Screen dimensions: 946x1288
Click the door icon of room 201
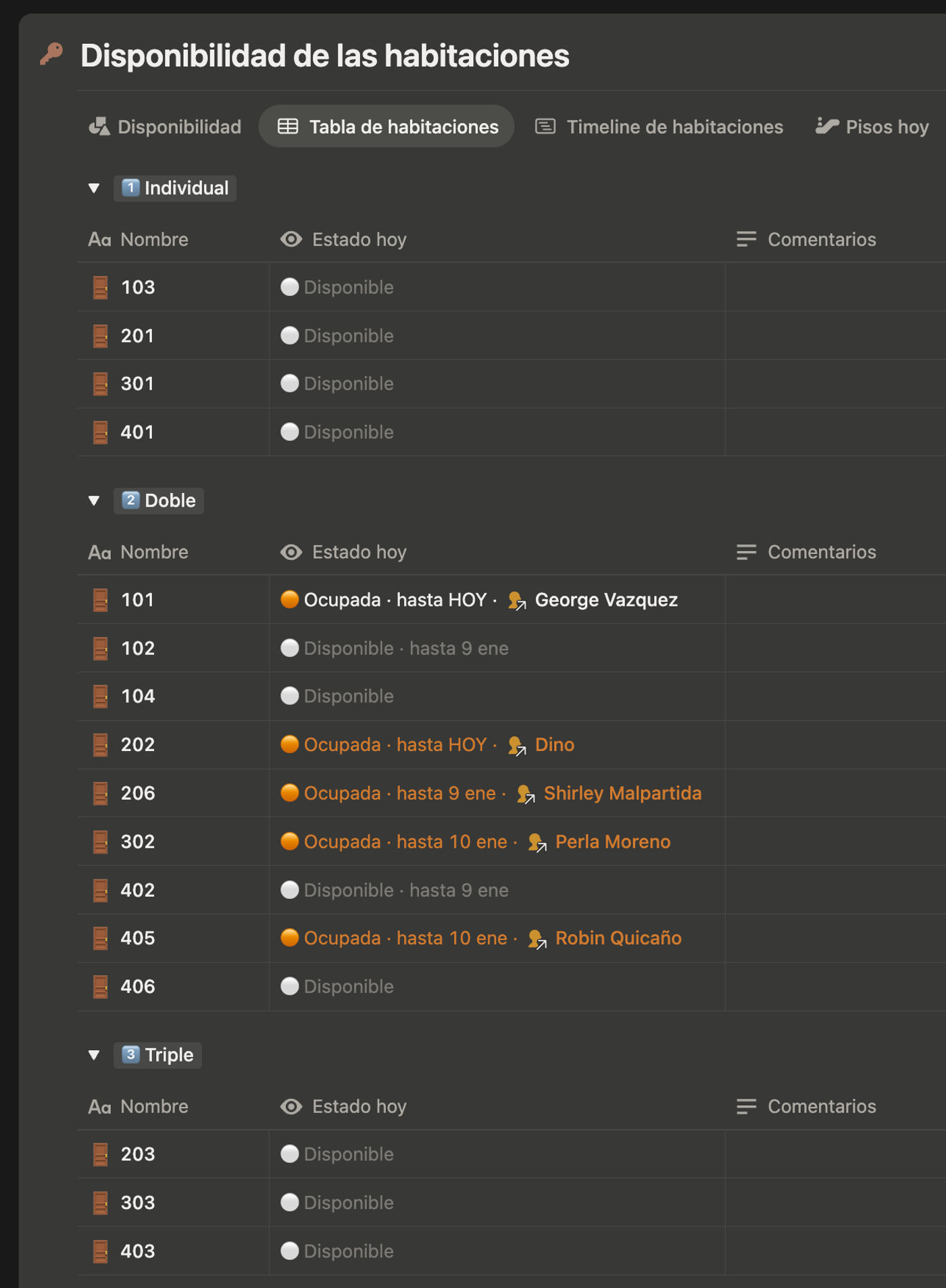[x=101, y=336]
